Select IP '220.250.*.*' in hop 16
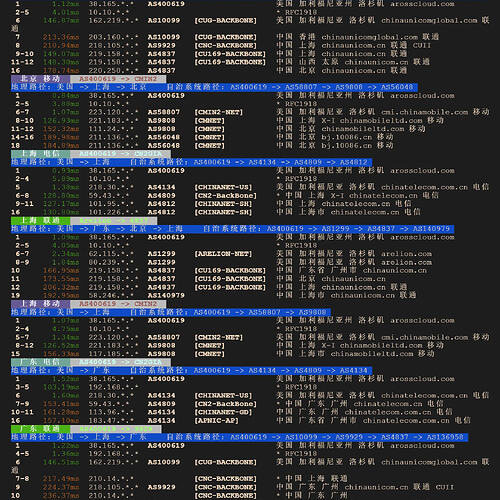500x500 pixels. [x=113, y=70]
